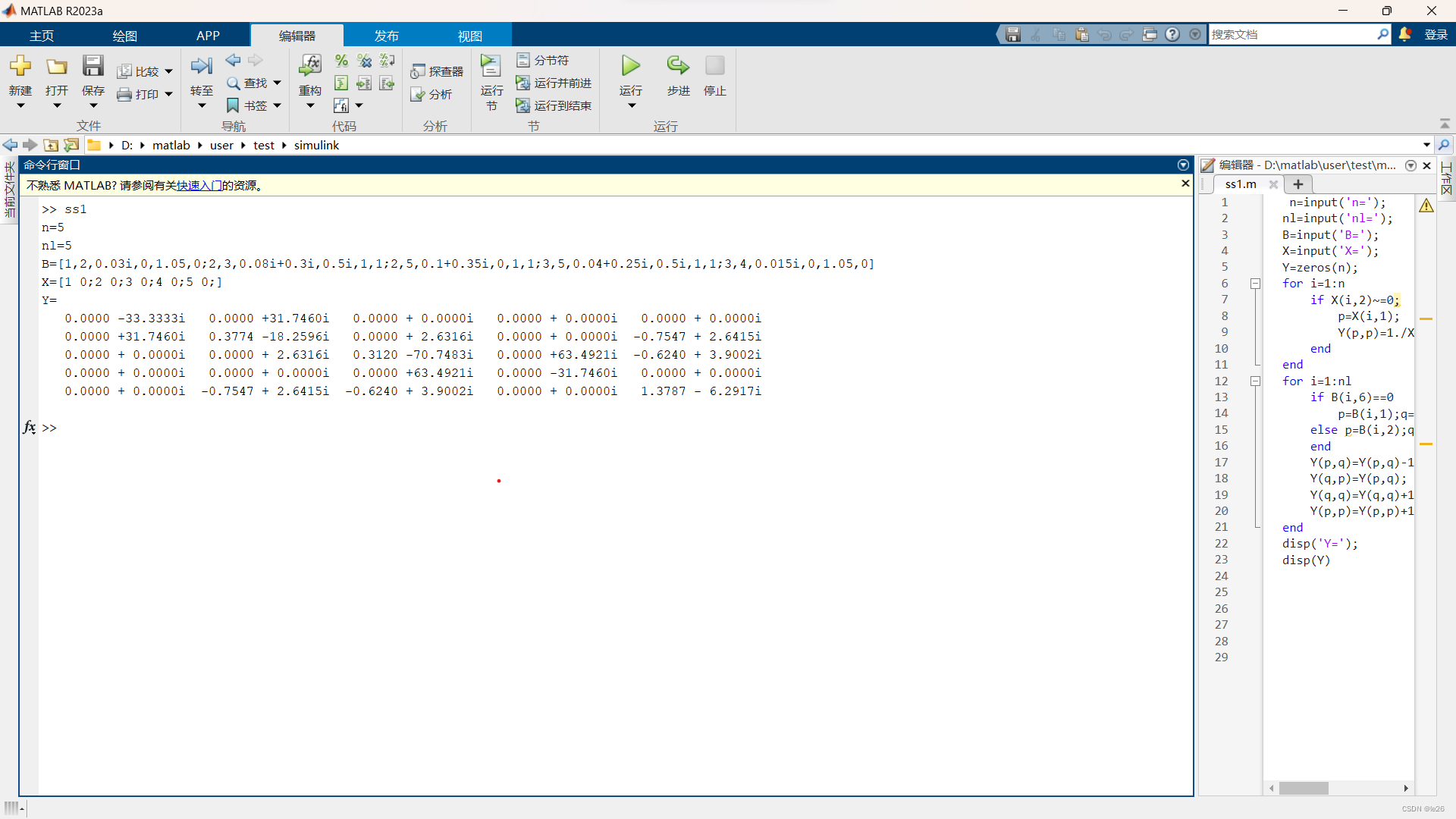Click the 'test' folder in the path
The image size is (1456, 819).
[x=264, y=145]
